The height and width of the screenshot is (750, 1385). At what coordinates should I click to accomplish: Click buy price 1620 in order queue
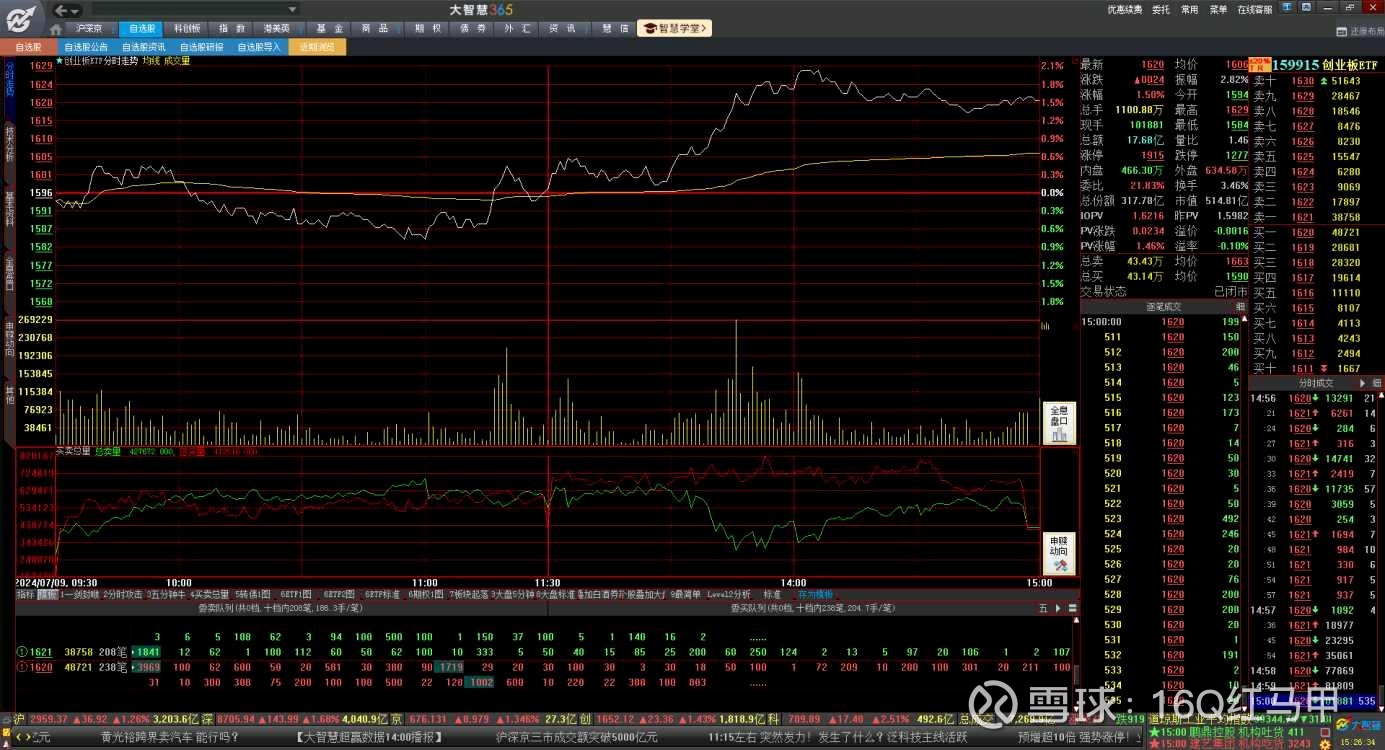(42, 667)
